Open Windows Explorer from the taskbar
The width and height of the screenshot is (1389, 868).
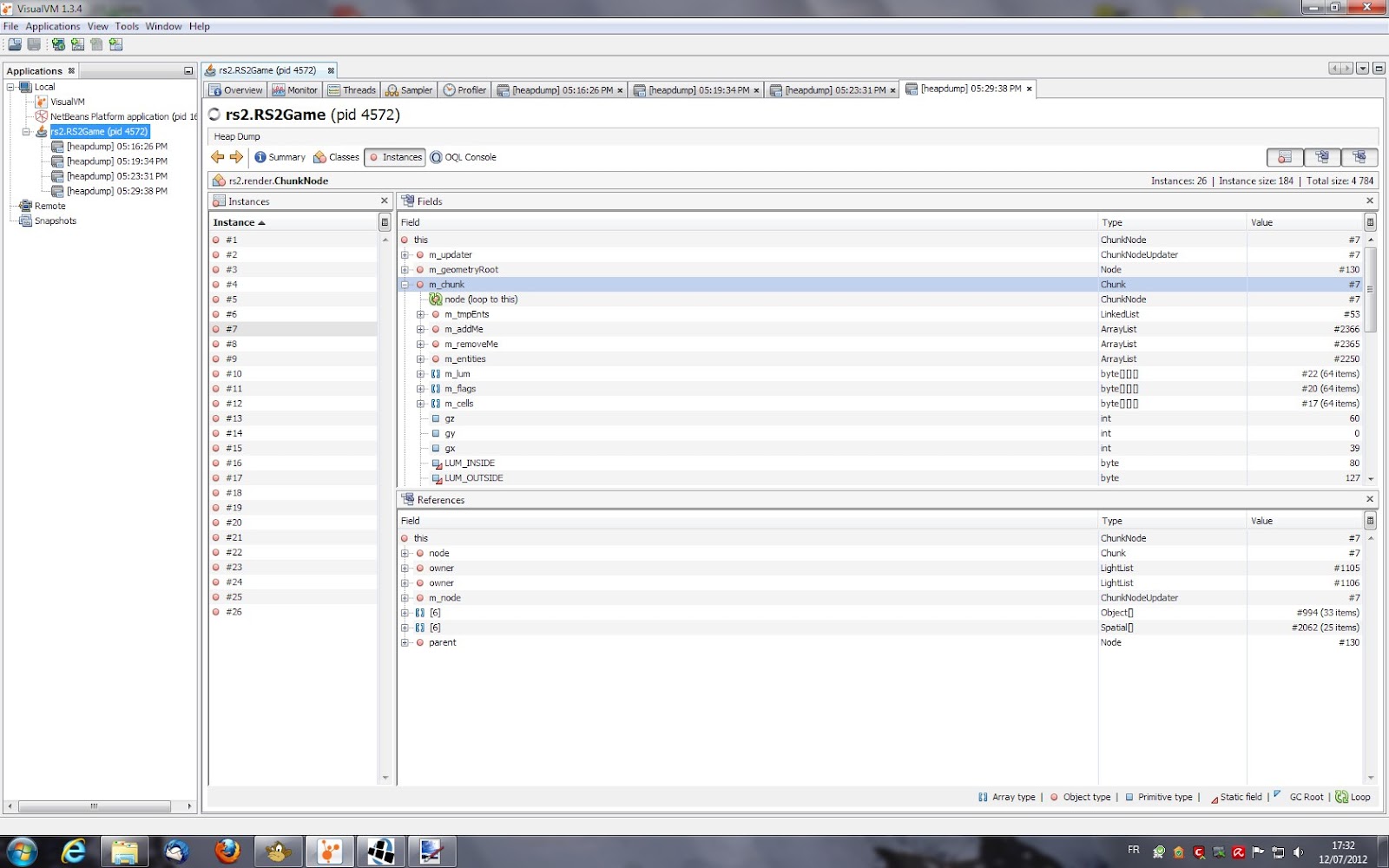[125, 852]
